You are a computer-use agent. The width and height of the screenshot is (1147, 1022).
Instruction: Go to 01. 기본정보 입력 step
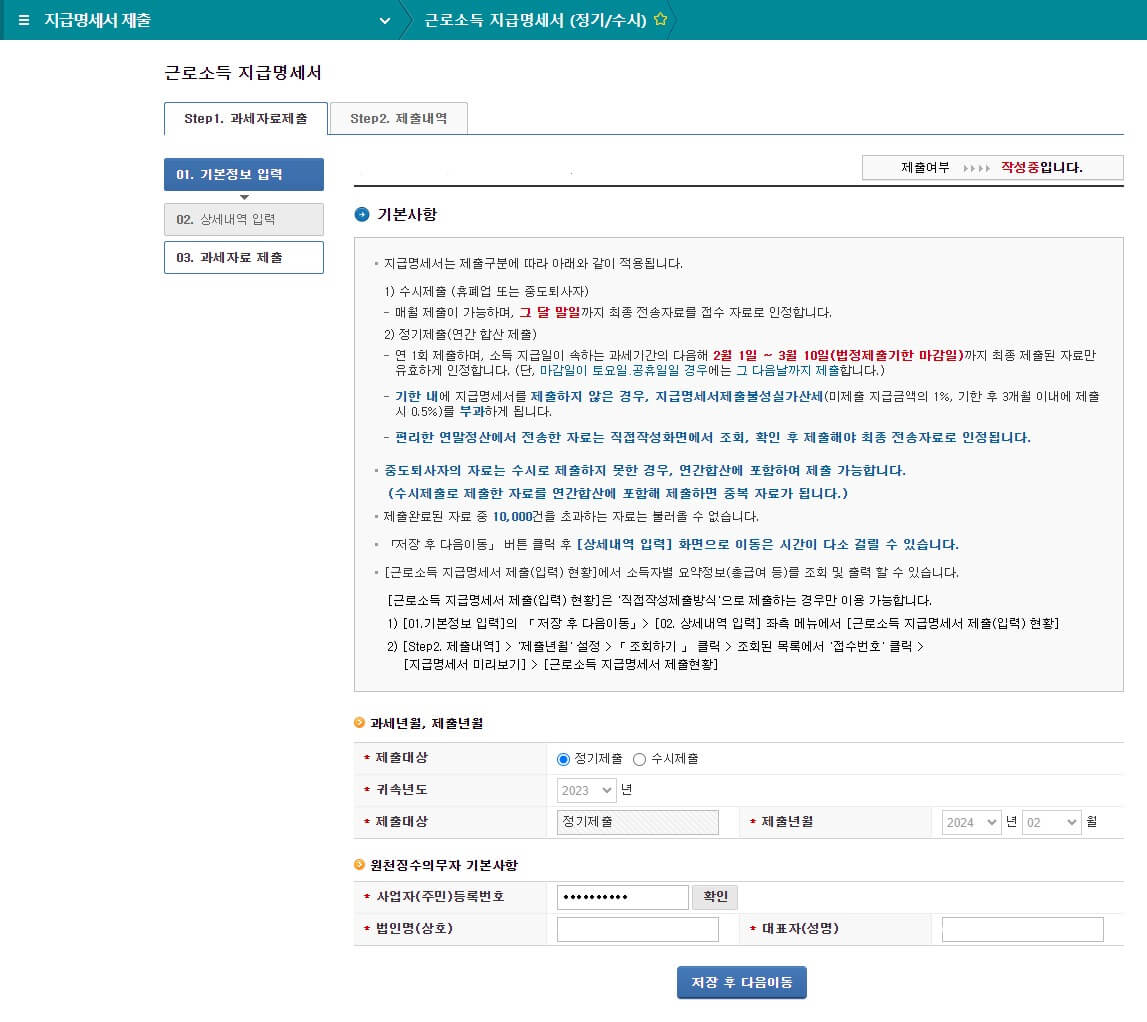[244, 174]
